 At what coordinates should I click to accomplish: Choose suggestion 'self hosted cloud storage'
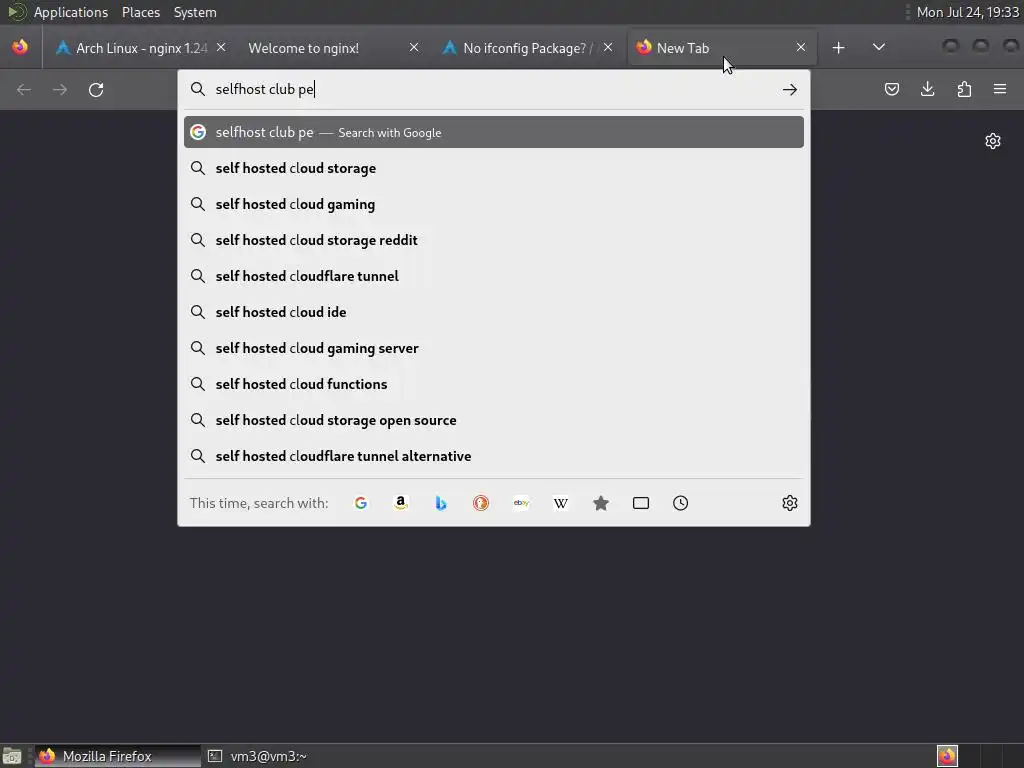point(494,168)
